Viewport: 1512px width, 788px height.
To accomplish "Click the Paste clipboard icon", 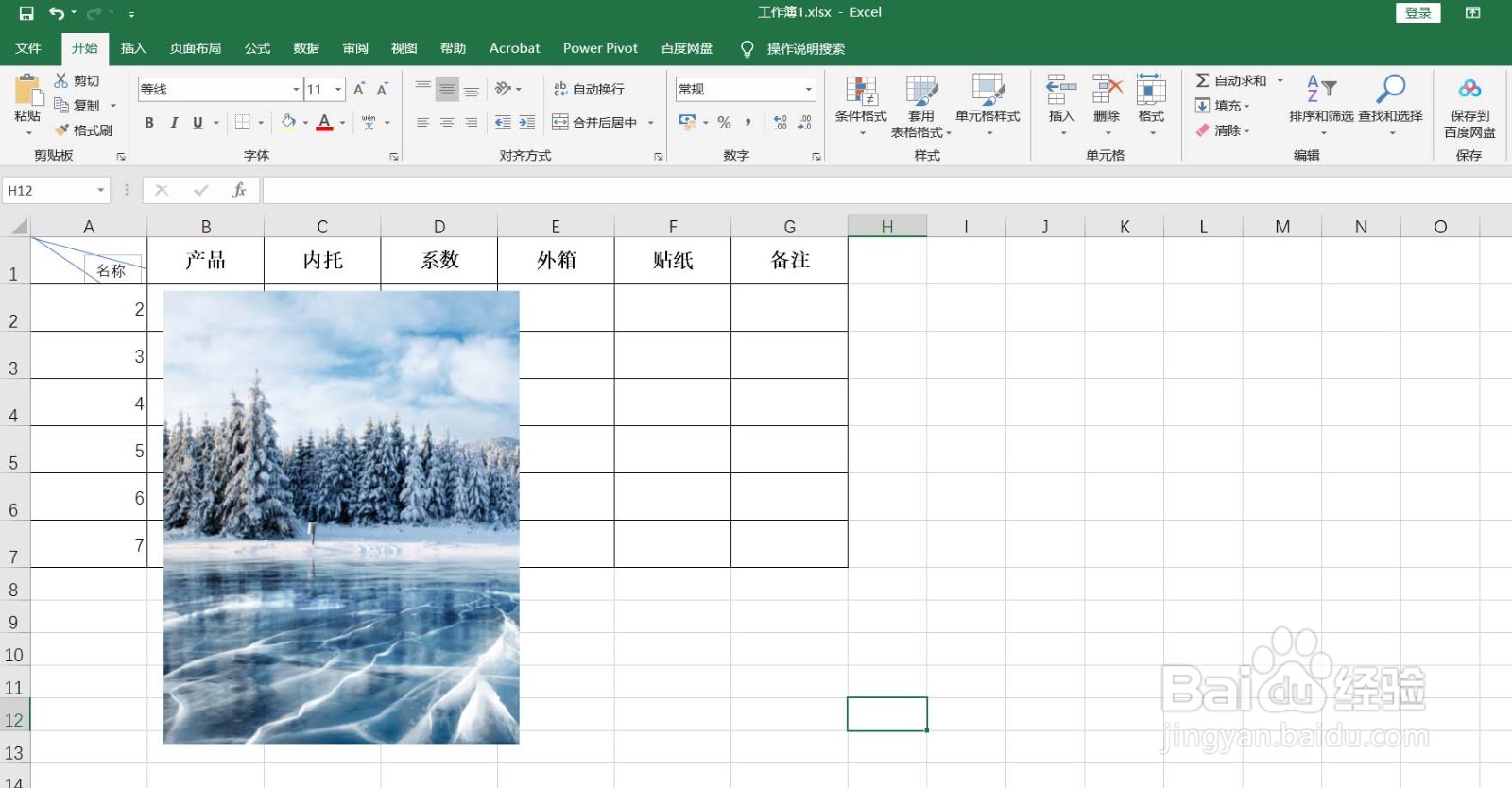I will coord(27,91).
